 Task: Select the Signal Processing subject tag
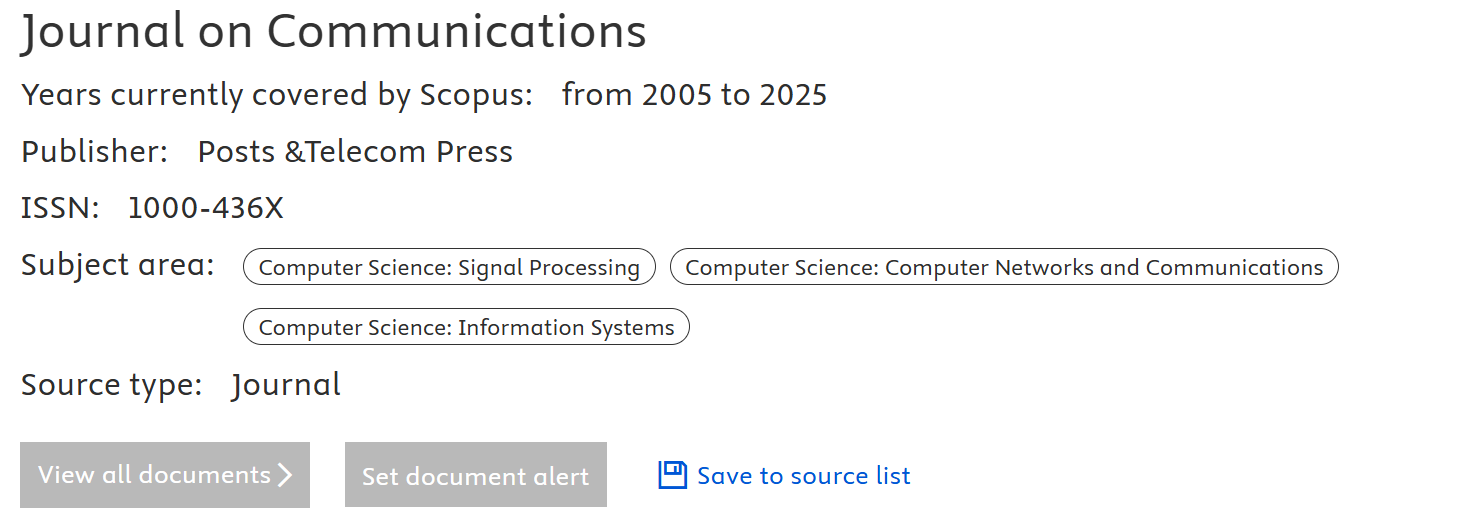(449, 267)
